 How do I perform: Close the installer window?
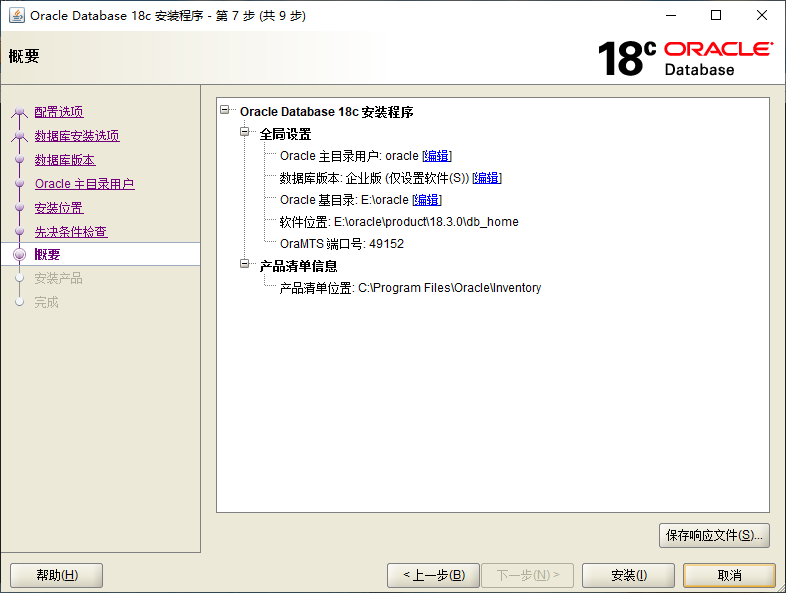(762, 16)
